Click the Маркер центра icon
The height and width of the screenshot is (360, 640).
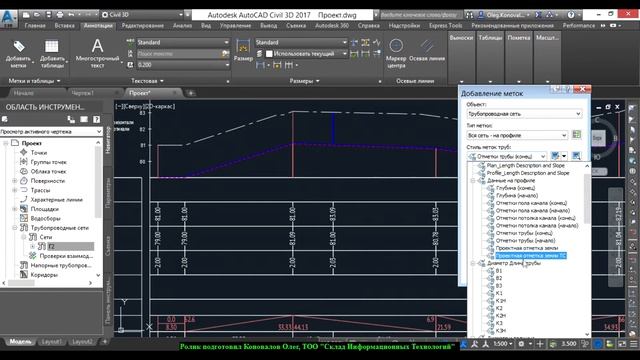(x=396, y=45)
